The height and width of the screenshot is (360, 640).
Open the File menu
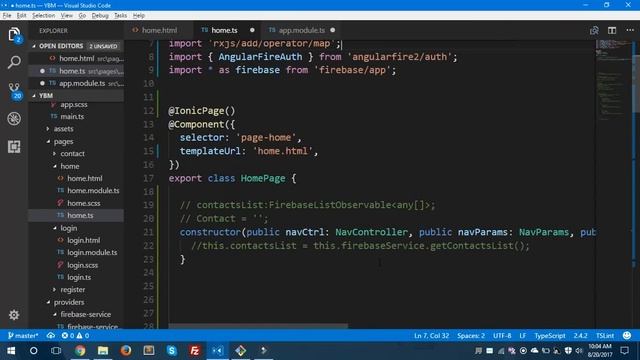click(7, 16)
